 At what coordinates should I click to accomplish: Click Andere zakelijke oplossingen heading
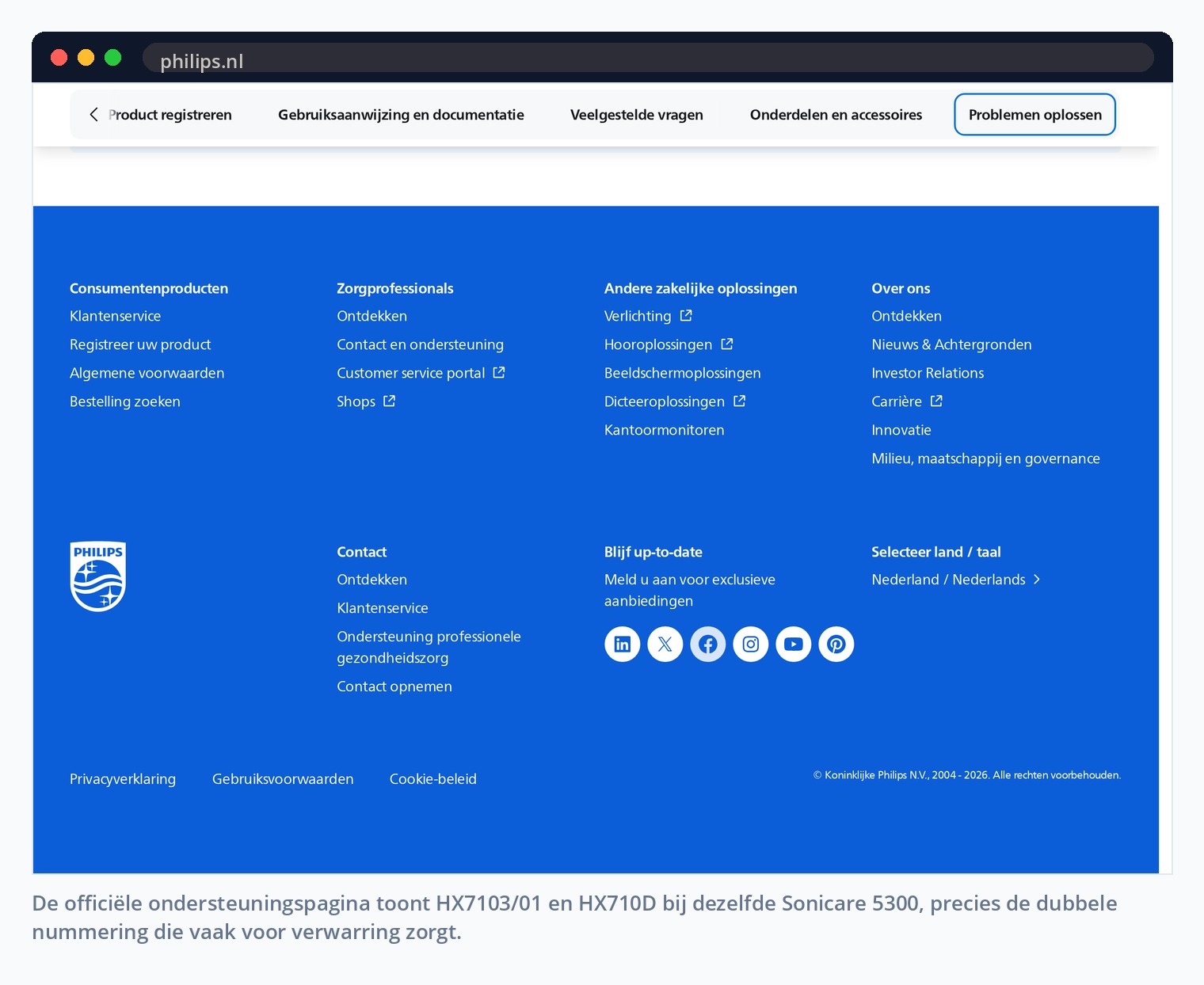coord(700,288)
